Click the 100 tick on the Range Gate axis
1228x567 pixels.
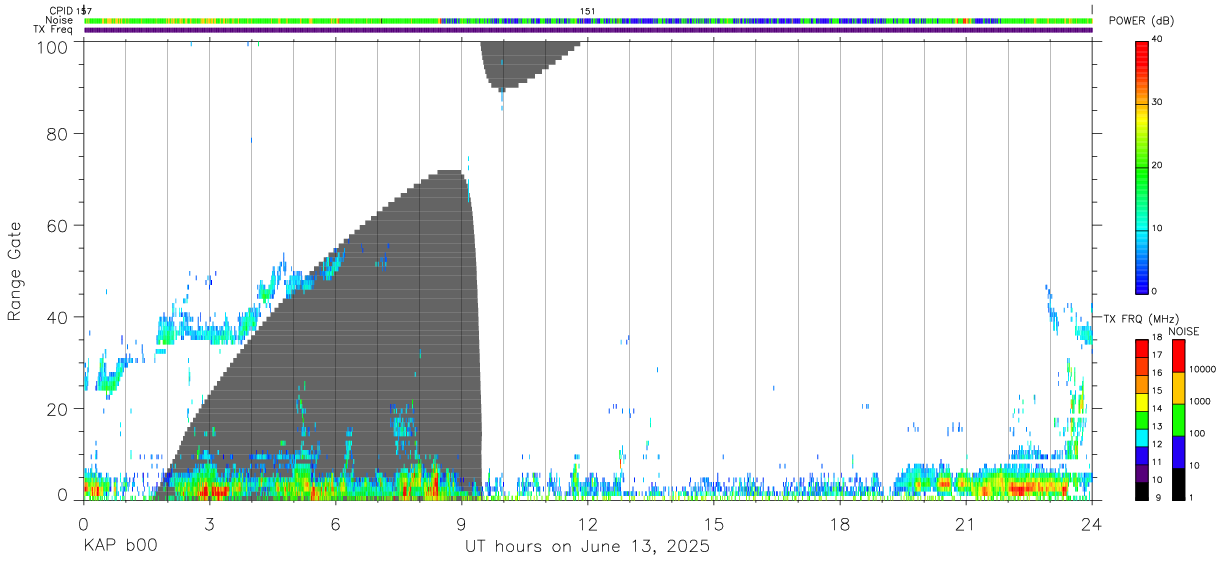click(x=55, y=46)
